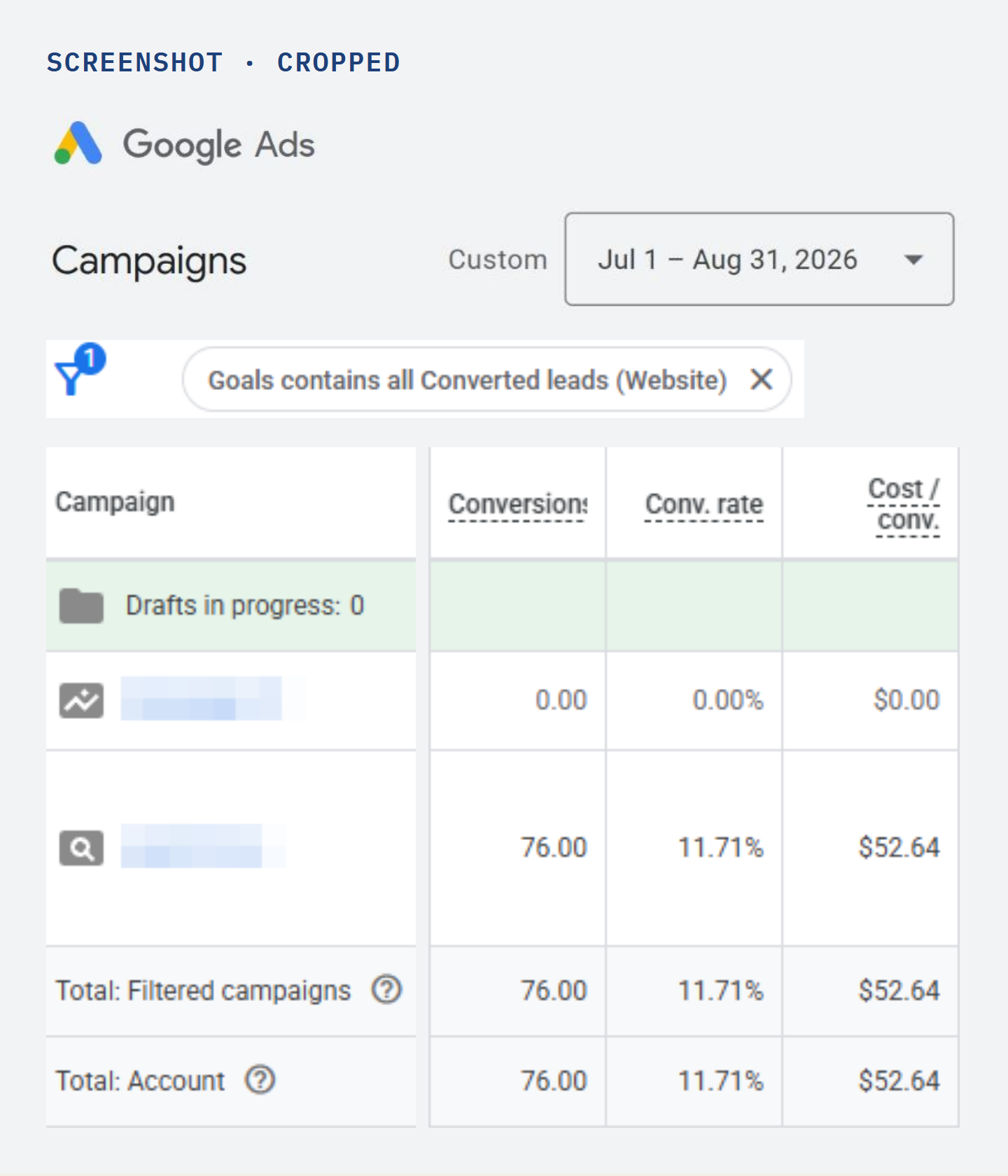Open the filter funnel icon
1008x1176 pixels.
79,370
